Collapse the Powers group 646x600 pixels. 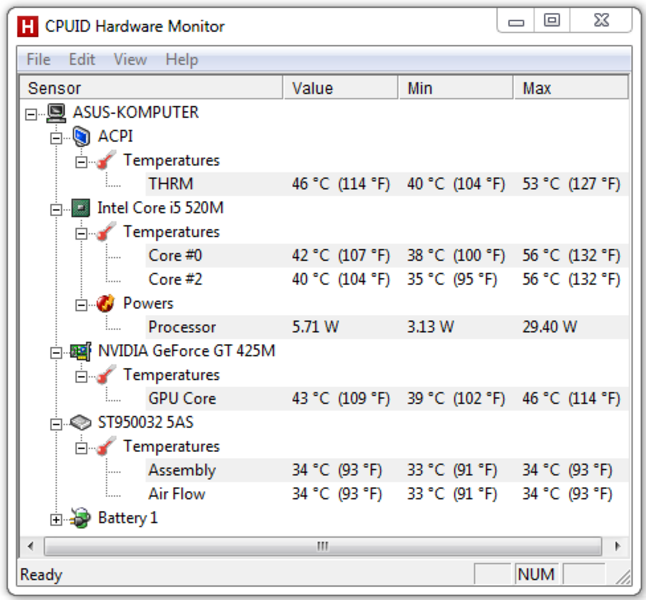81,305
